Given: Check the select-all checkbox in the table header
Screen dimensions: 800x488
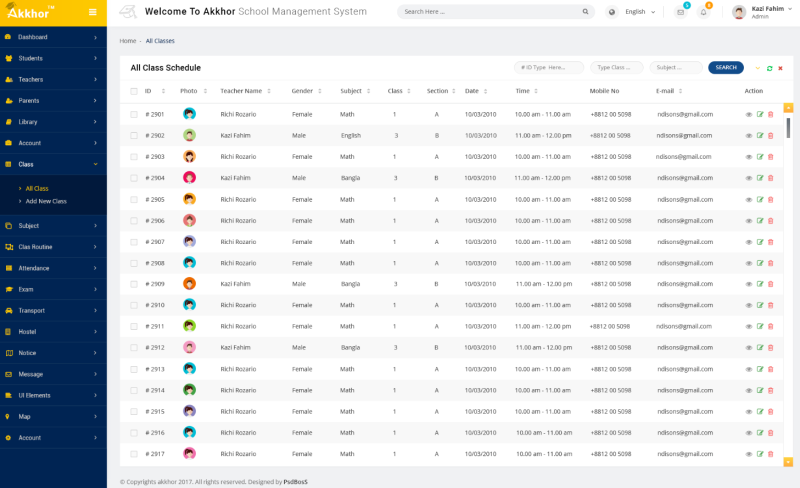Looking at the screenshot, I should [x=134, y=91].
